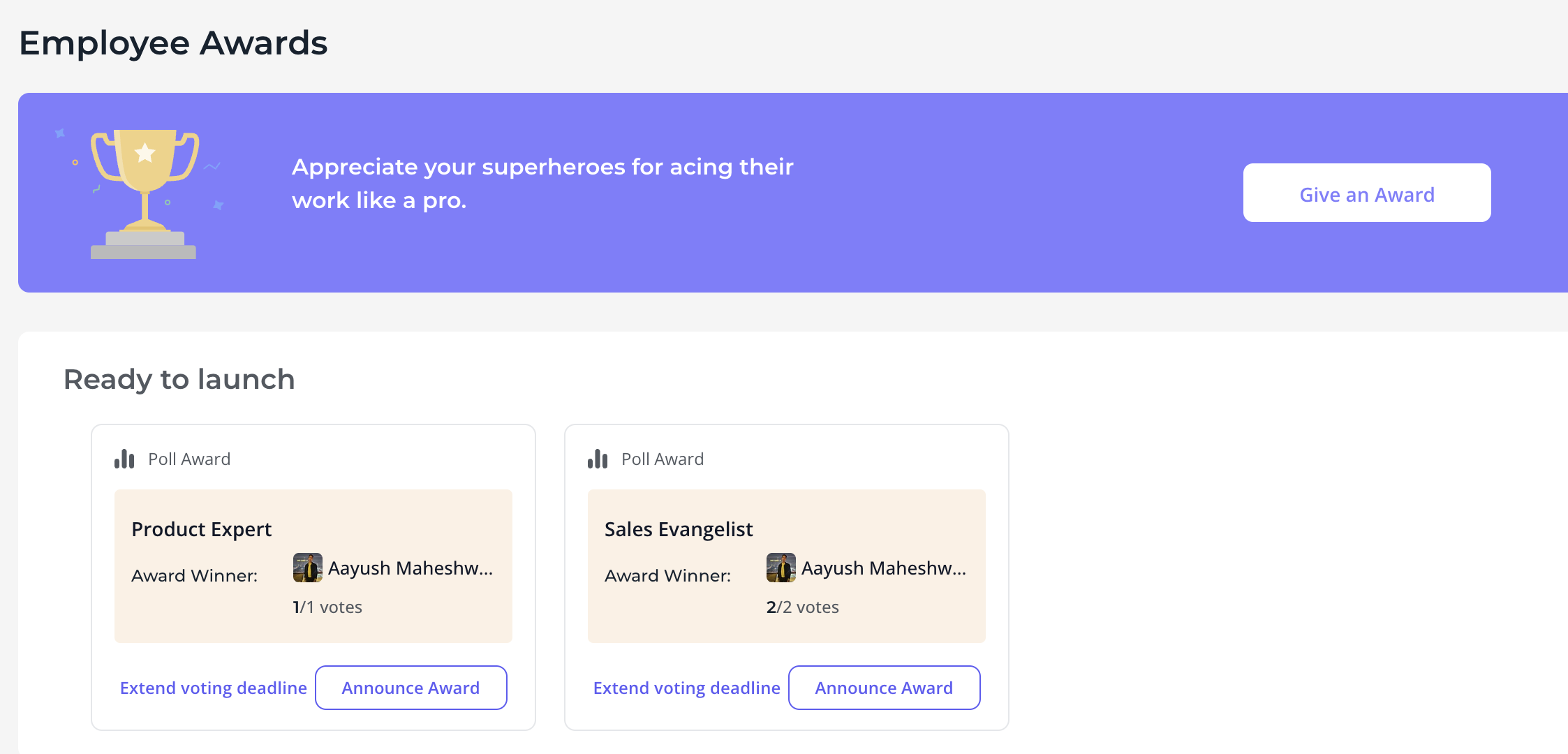Open winner avatar in Sales Evangelist card

pos(781,568)
